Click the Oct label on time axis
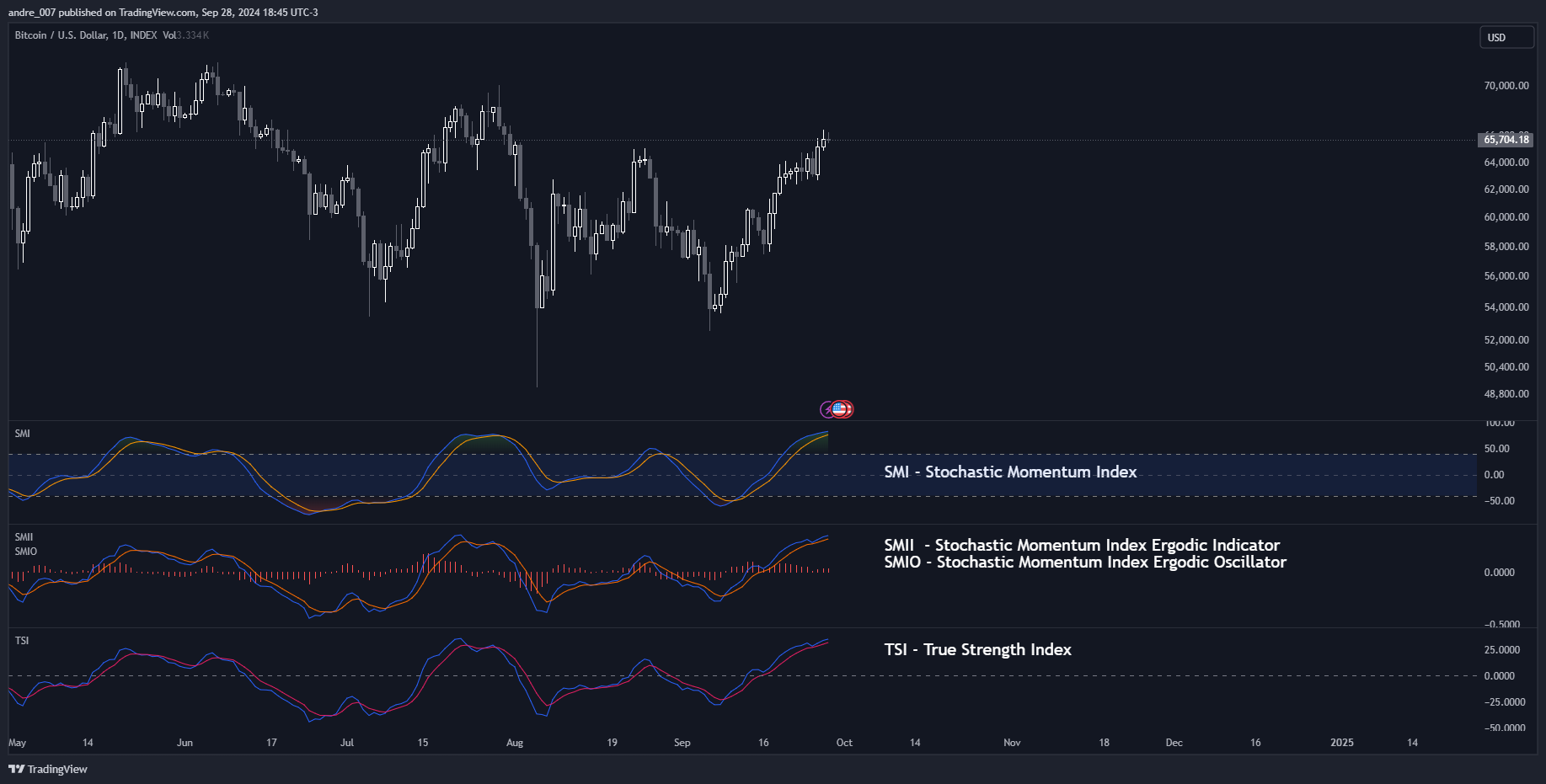This screenshot has width=1546, height=784. (x=844, y=743)
